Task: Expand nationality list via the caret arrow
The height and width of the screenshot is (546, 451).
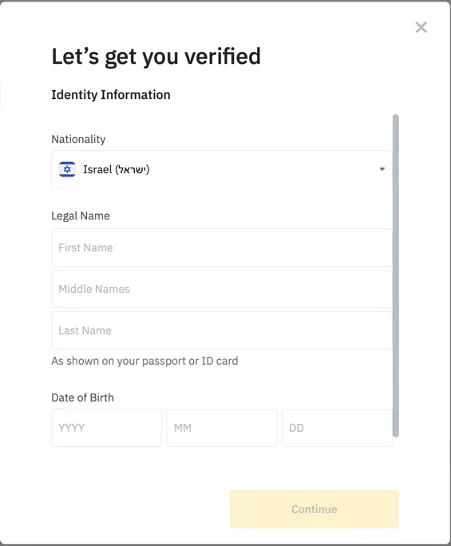Action: [382, 169]
